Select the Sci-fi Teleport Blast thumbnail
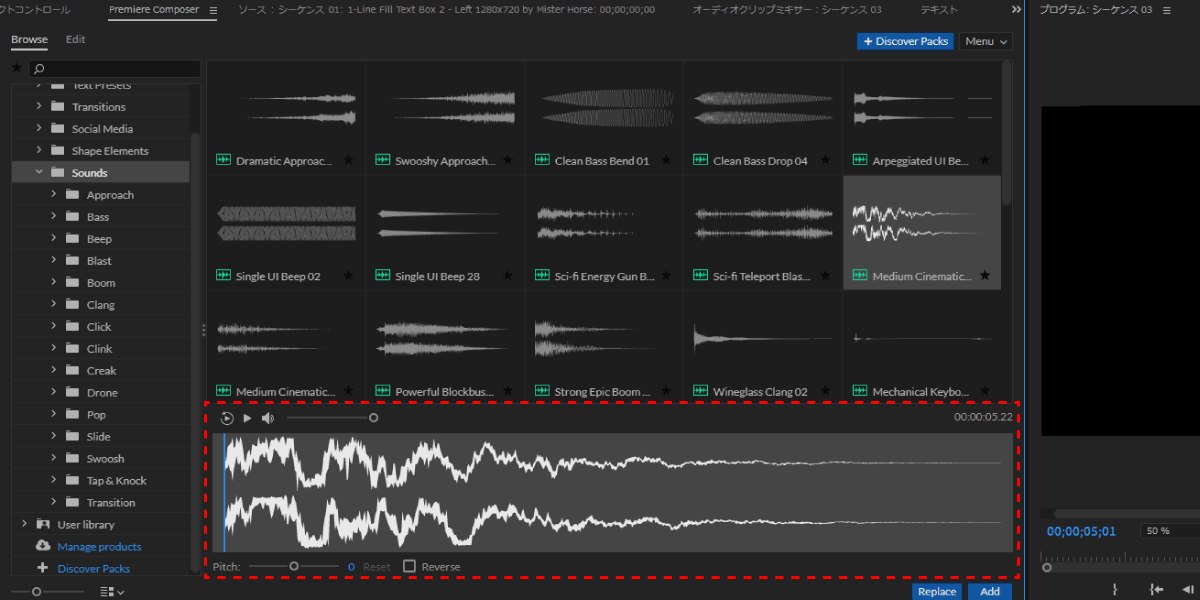This screenshot has width=1200, height=600. (763, 233)
